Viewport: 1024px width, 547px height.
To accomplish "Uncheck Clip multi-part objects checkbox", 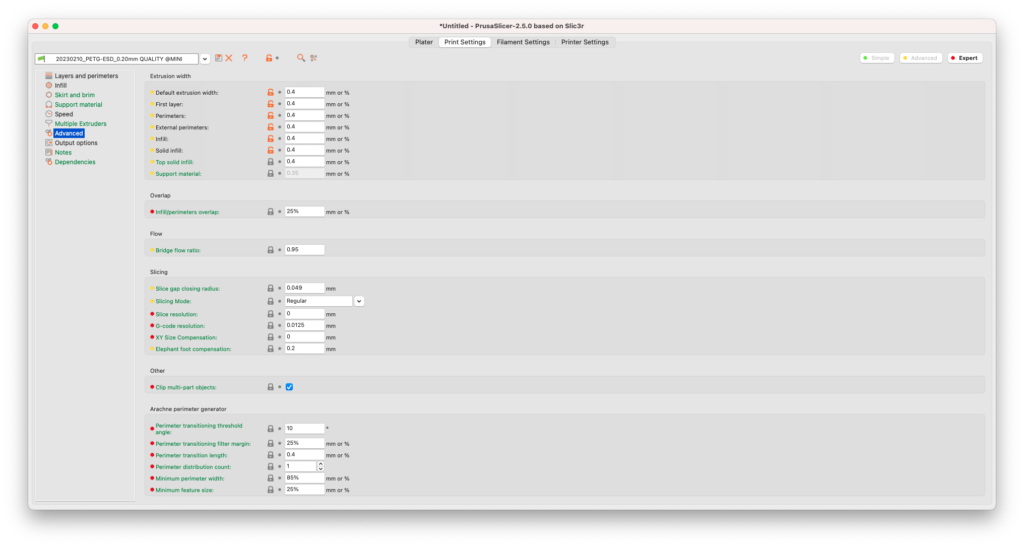I will [289, 387].
